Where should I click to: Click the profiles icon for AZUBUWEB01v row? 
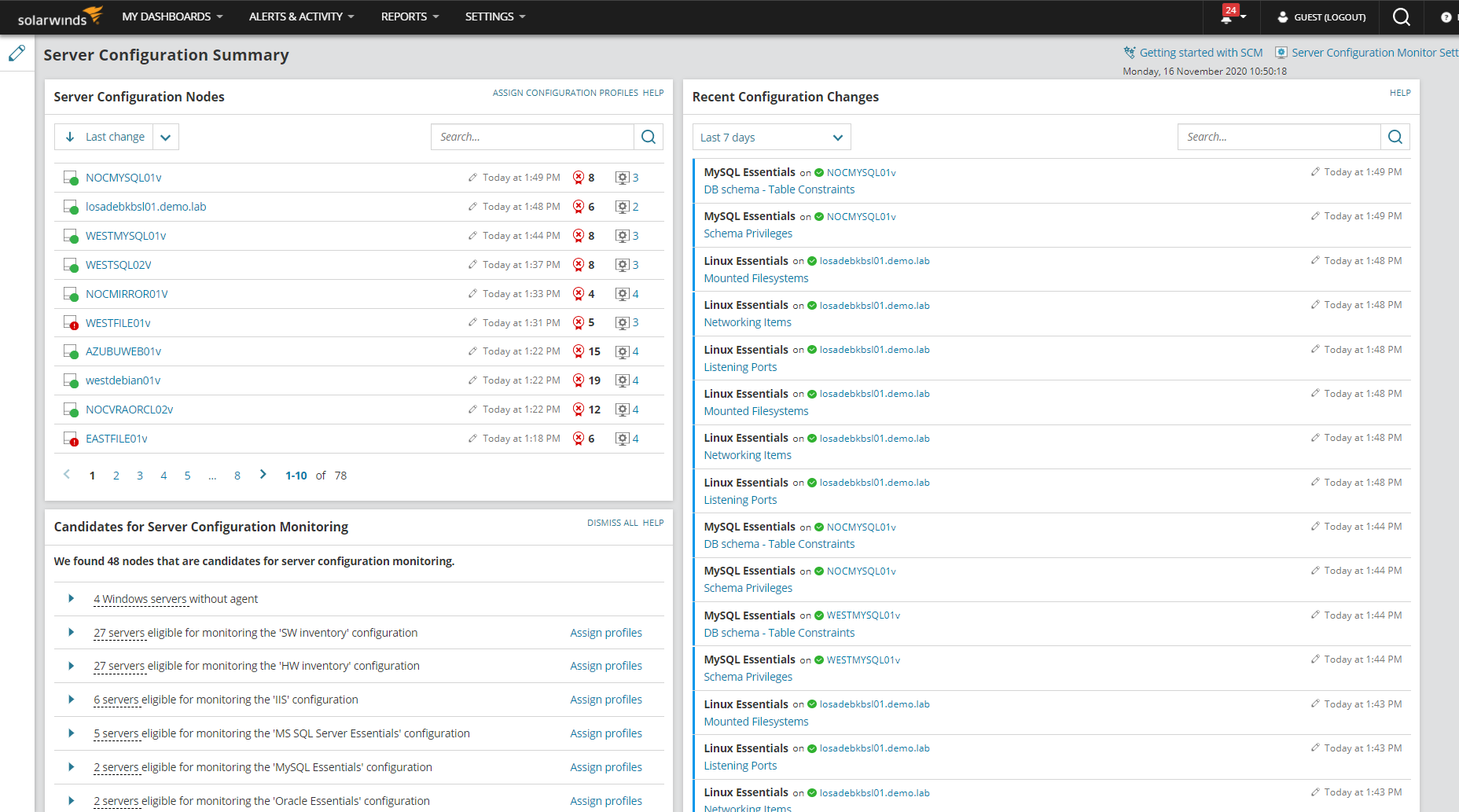(622, 352)
